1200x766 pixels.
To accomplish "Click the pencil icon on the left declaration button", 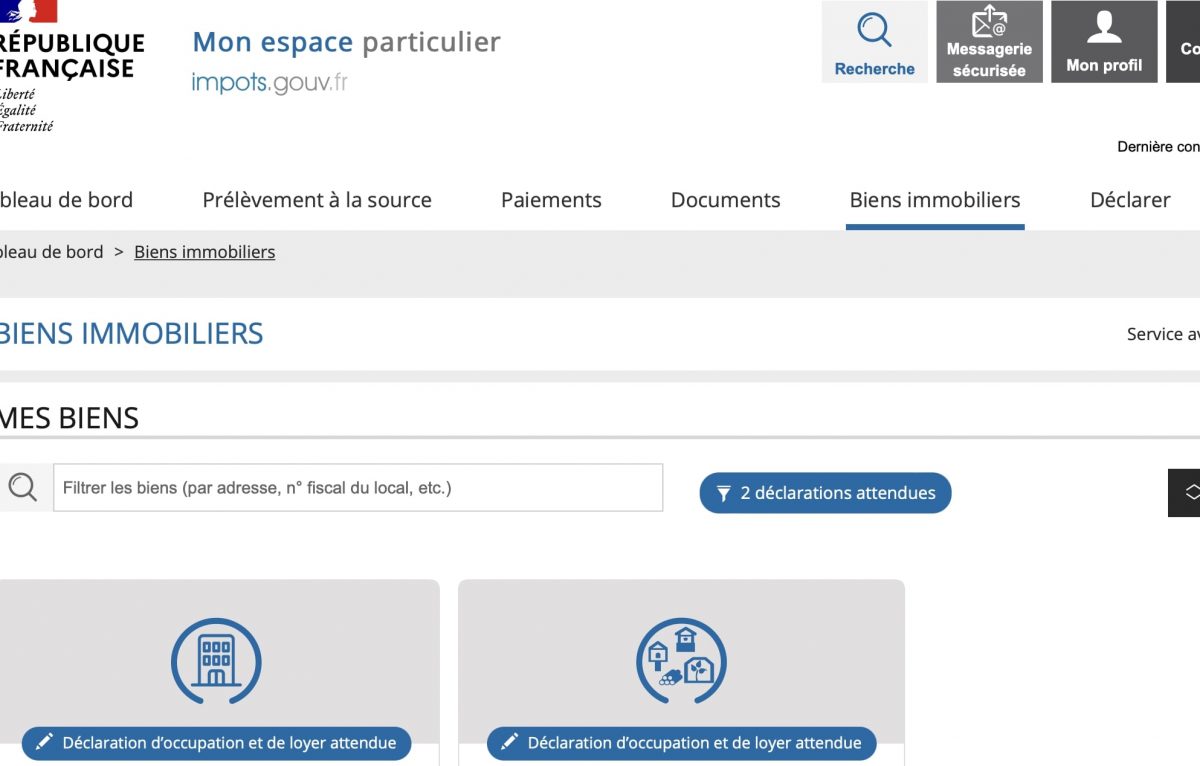I will tap(44, 742).
